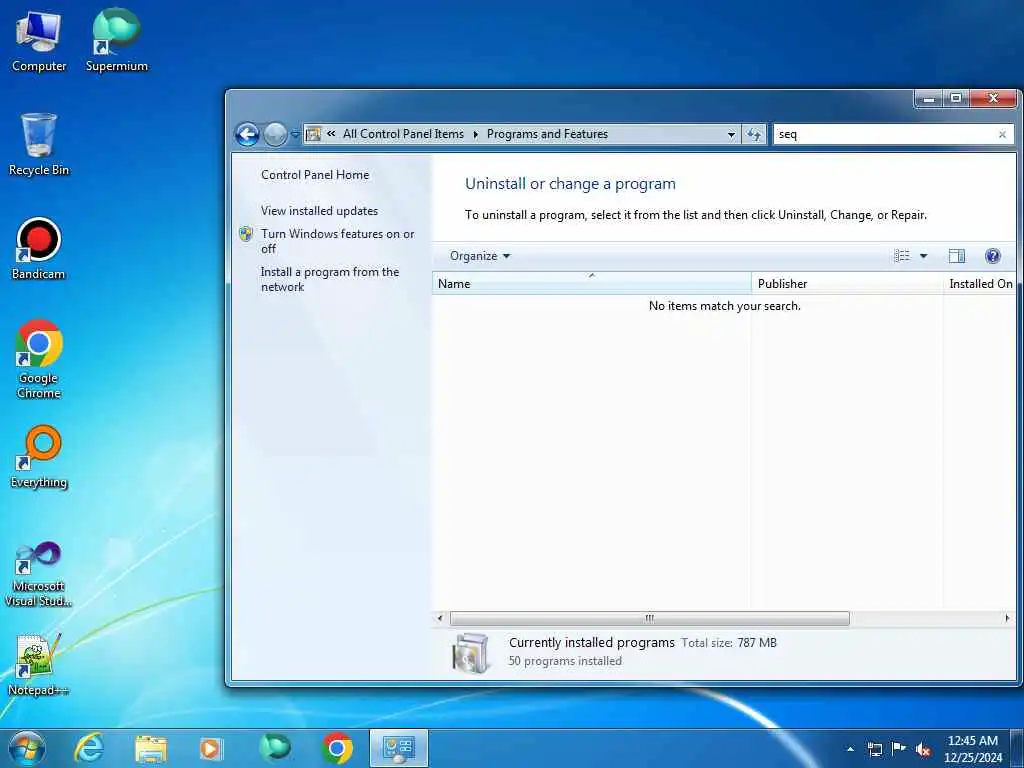Image resolution: width=1024 pixels, height=768 pixels.
Task: Select the Everything desktop shortcut
Action: 39,456
